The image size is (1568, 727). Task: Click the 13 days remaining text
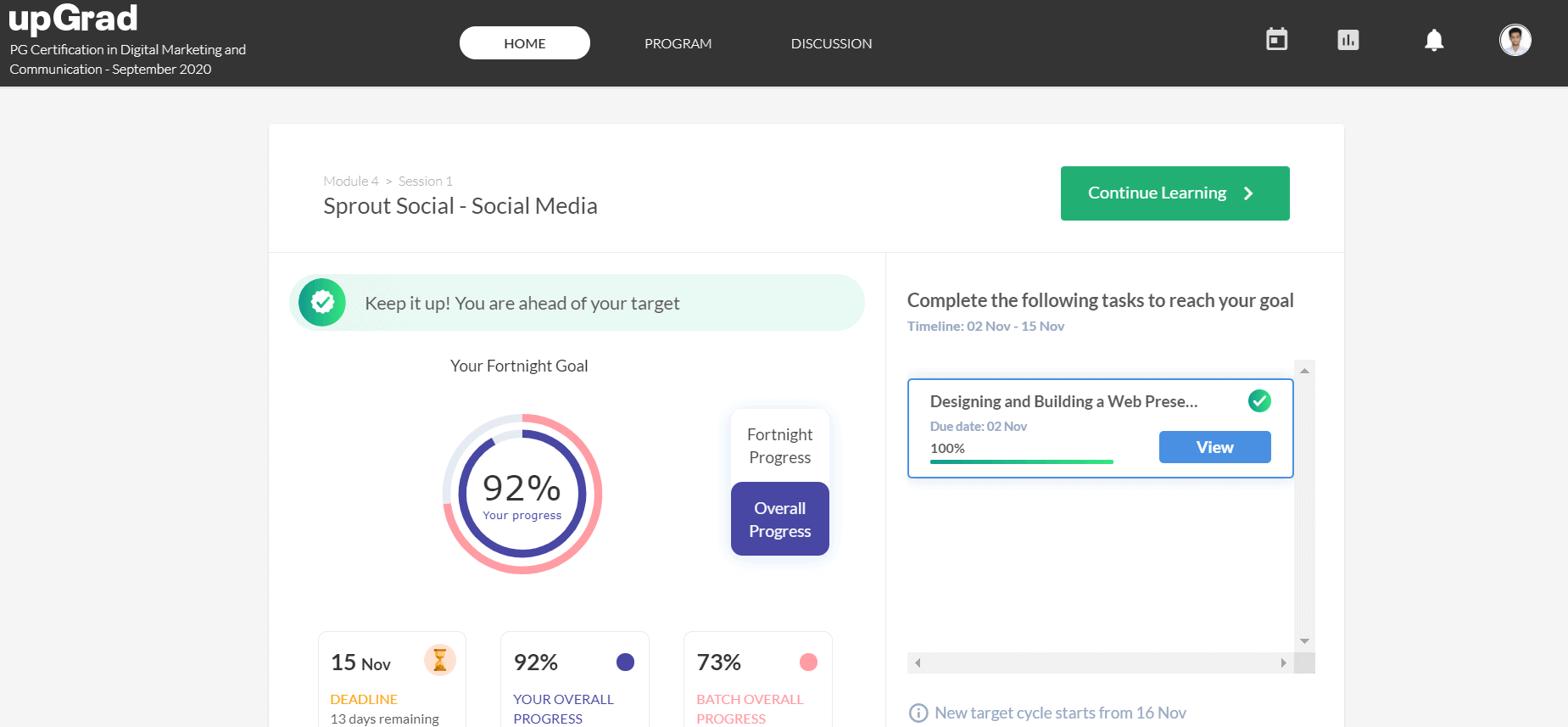point(384,719)
